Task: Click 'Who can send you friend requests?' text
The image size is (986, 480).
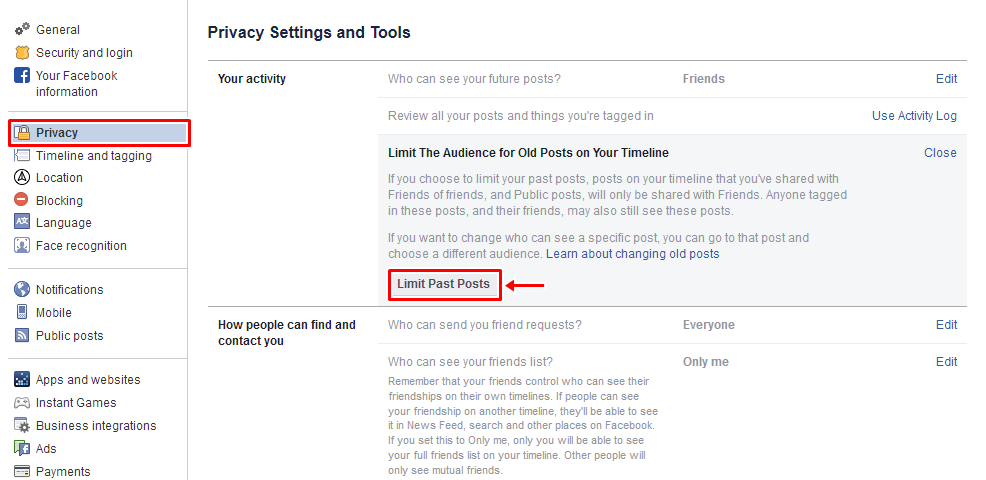Action: (x=485, y=325)
